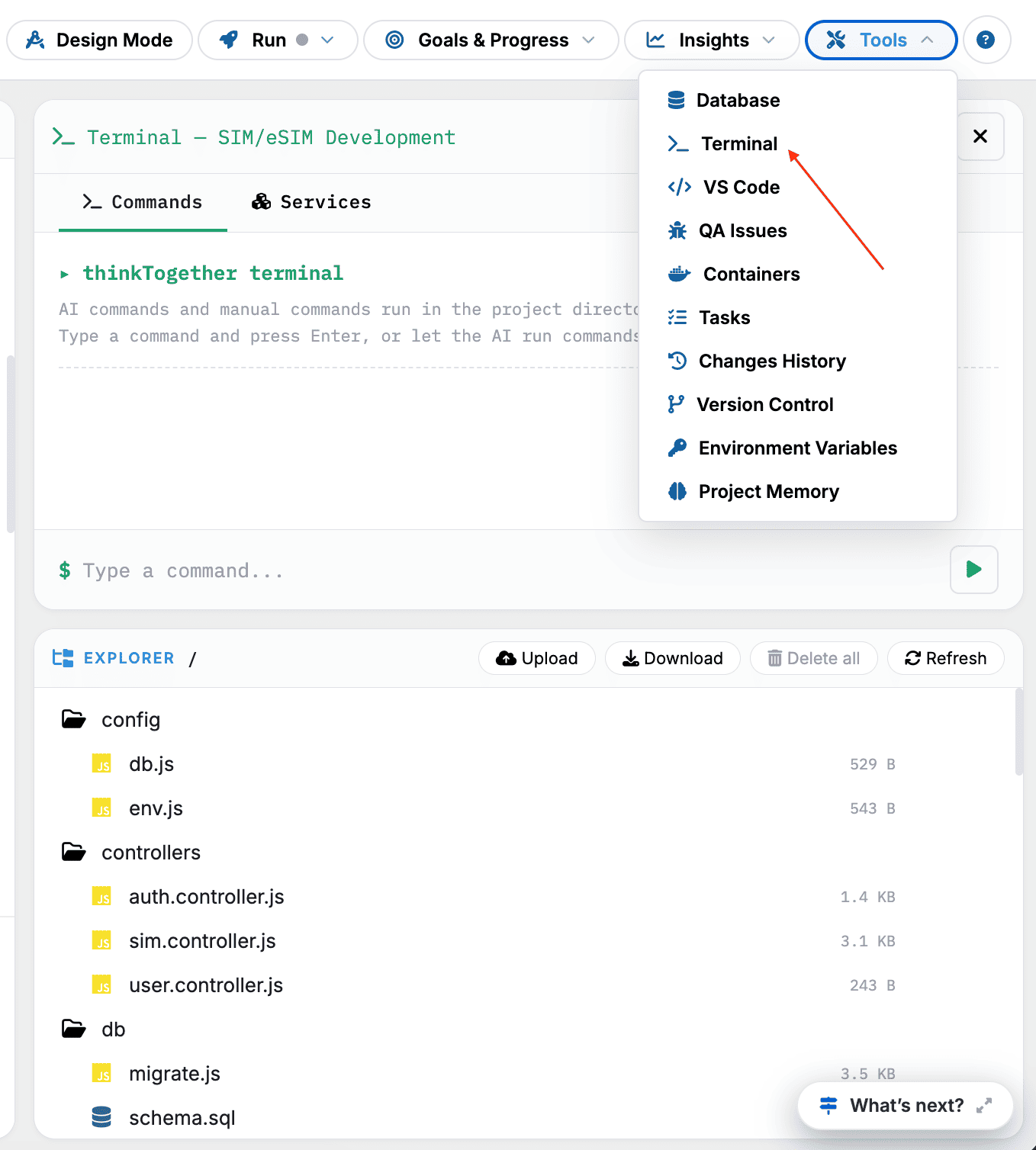1036x1150 pixels.
Task: Open VS Code from Tools menu
Action: tap(723, 187)
